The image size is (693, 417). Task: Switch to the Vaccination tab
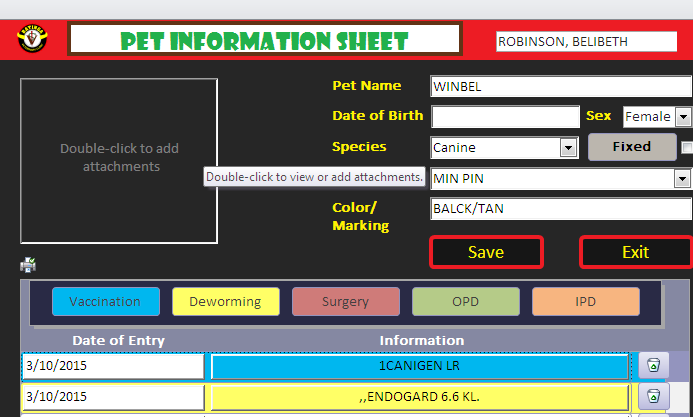105,302
